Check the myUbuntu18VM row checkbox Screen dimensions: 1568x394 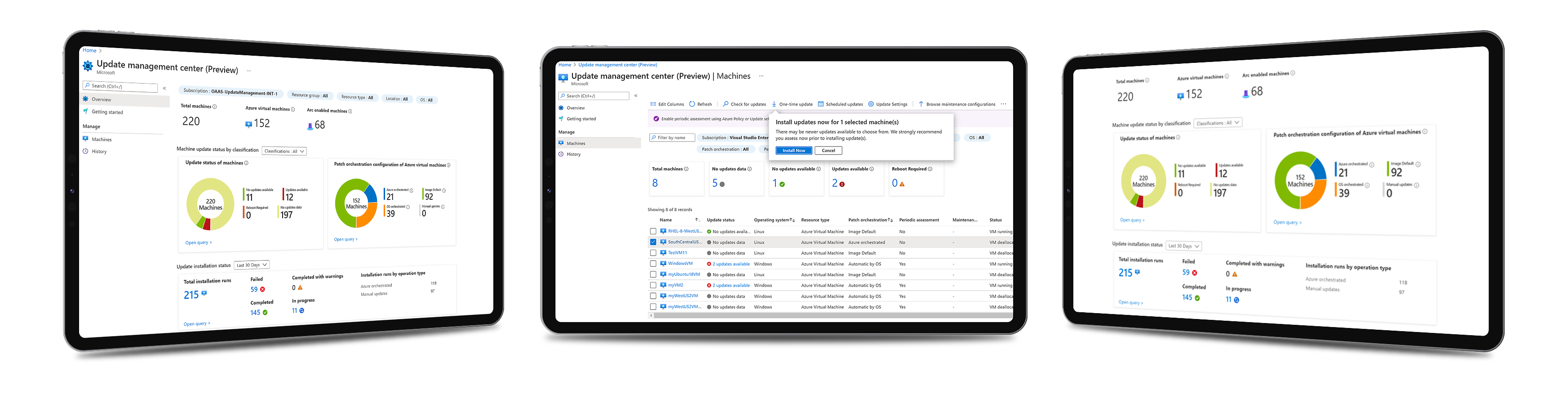click(x=653, y=274)
